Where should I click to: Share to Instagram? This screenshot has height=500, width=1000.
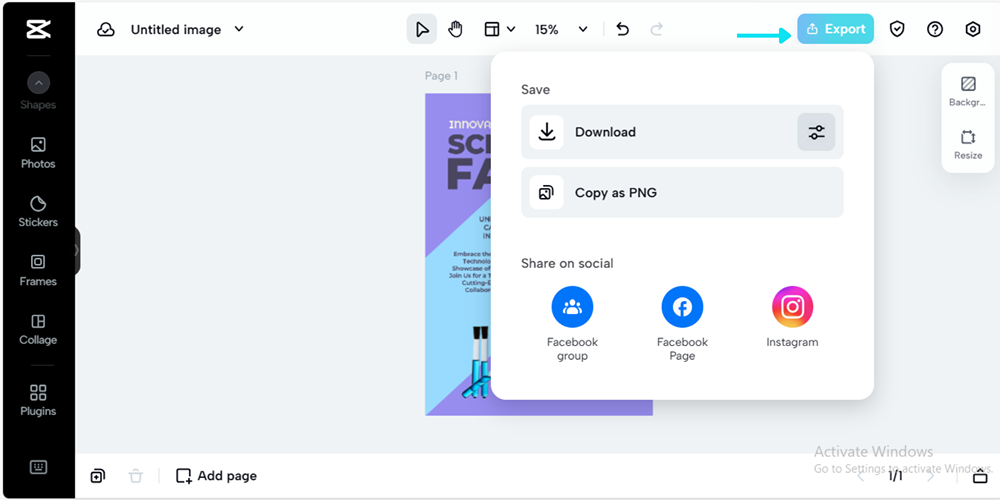click(x=792, y=317)
